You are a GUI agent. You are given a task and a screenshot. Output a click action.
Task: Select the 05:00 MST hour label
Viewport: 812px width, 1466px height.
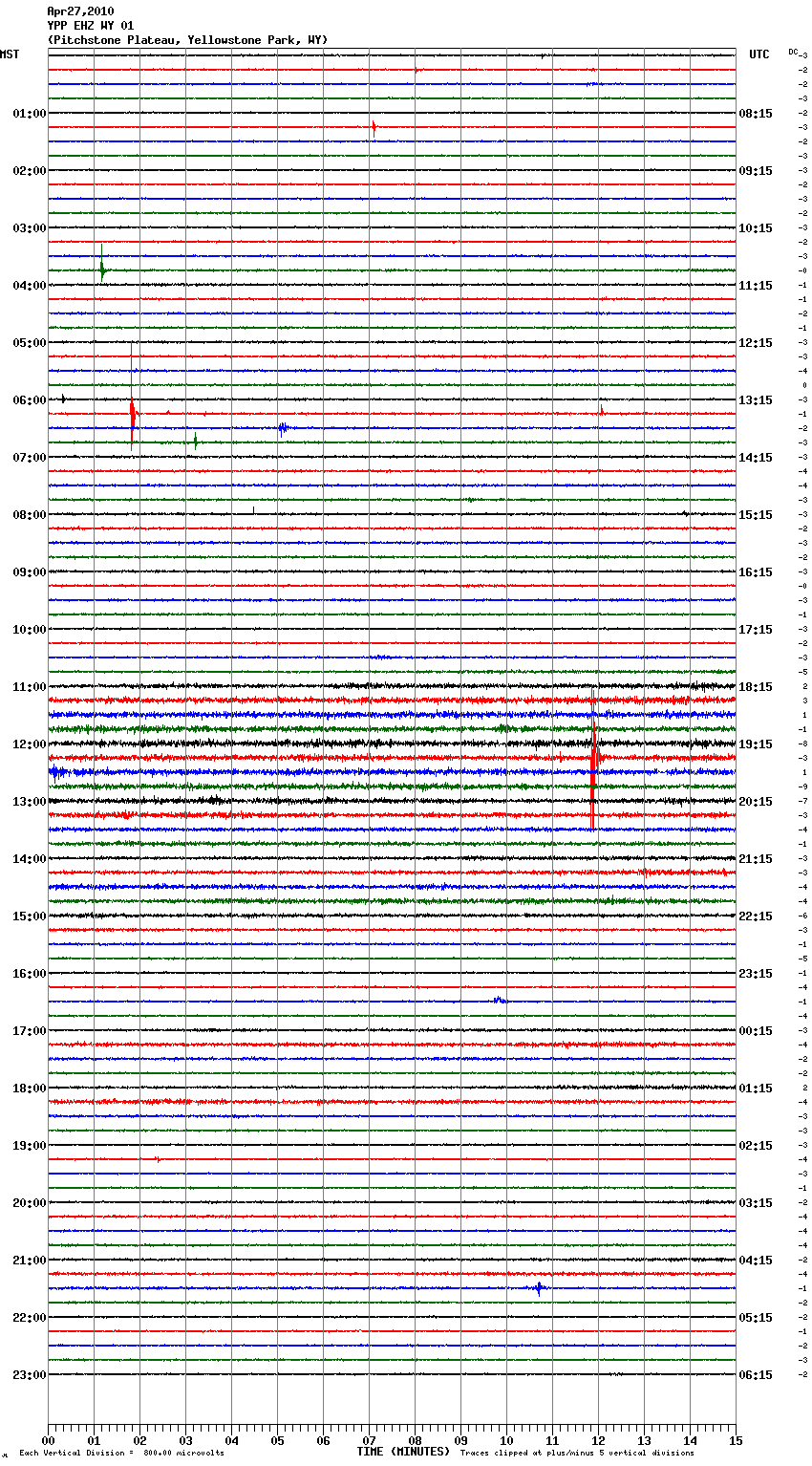point(29,342)
